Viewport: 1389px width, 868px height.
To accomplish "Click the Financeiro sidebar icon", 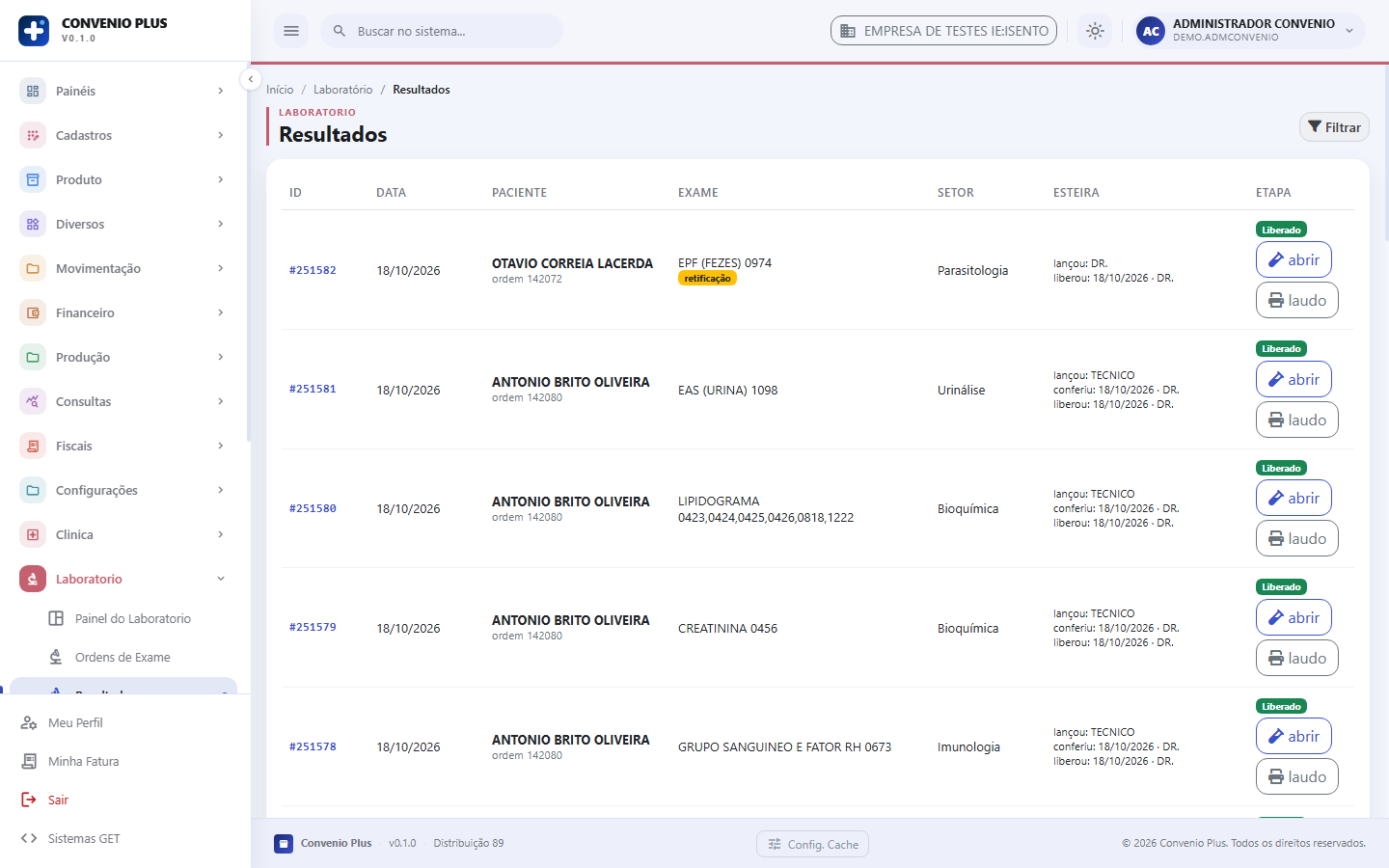I will point(33,312).
